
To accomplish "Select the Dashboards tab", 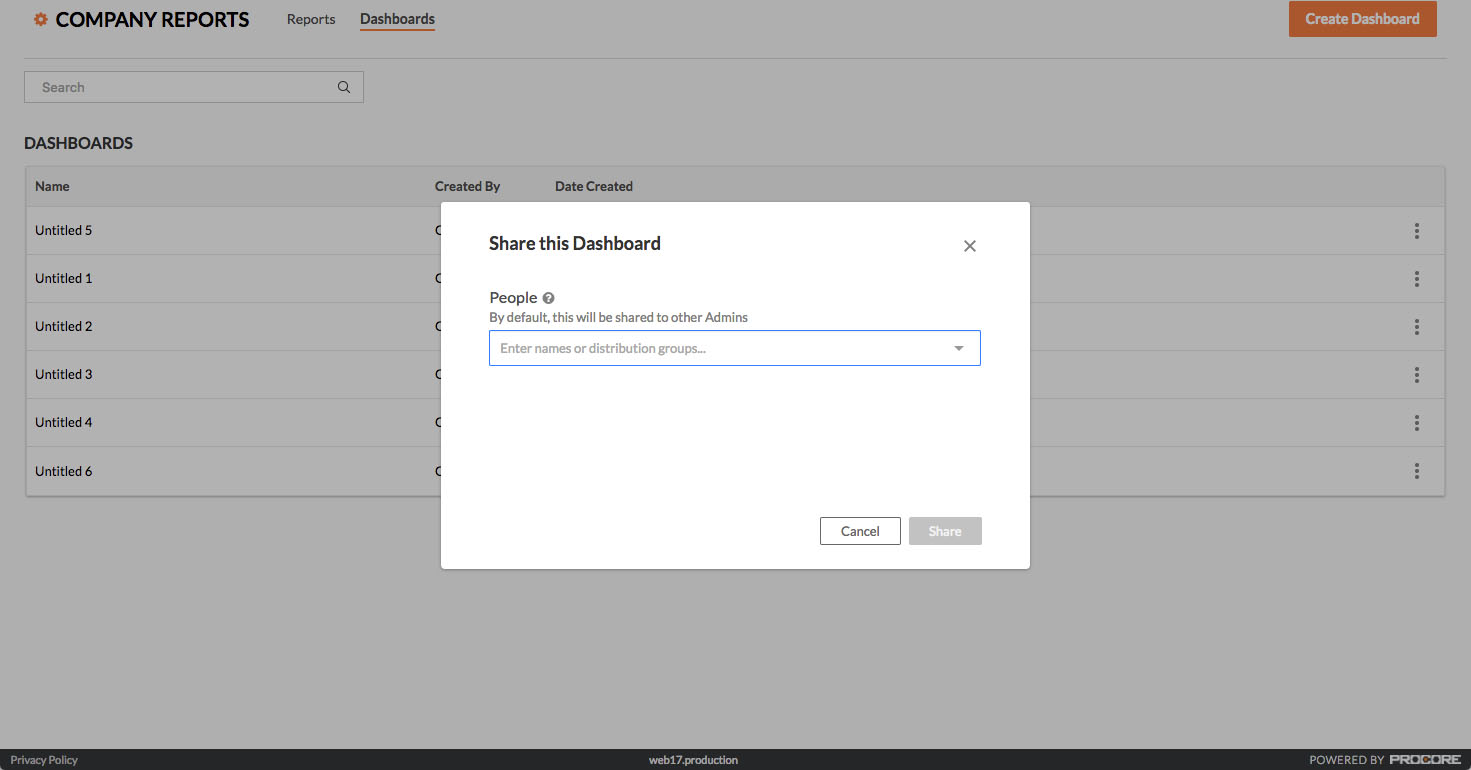I will tap(397, 19).
